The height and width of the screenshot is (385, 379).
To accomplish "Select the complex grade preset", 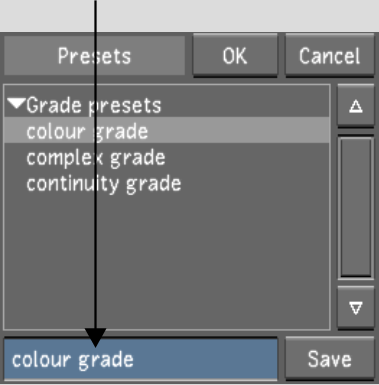I will coord(96,157).
